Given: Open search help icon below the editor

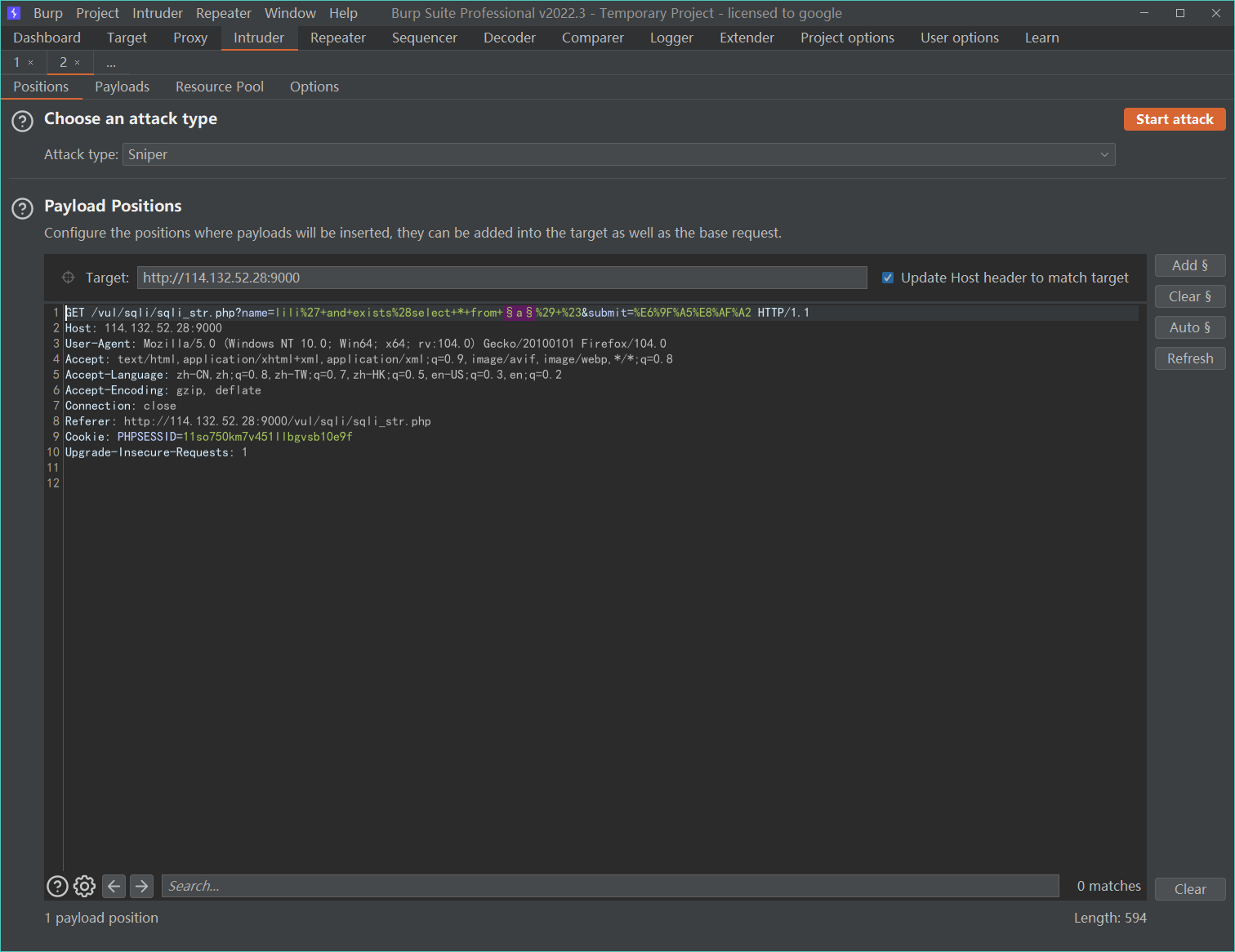Looking at the screenshot, I should point(57,886).
